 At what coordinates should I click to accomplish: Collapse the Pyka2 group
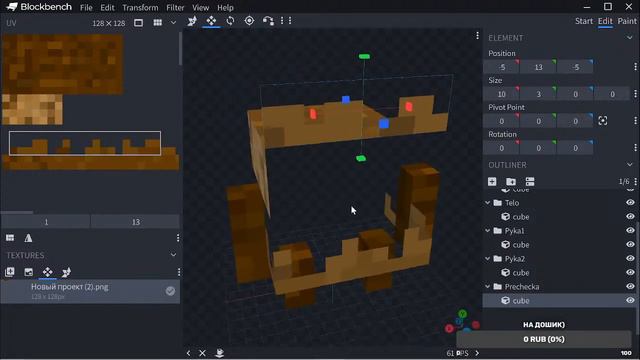coord(488,259)
